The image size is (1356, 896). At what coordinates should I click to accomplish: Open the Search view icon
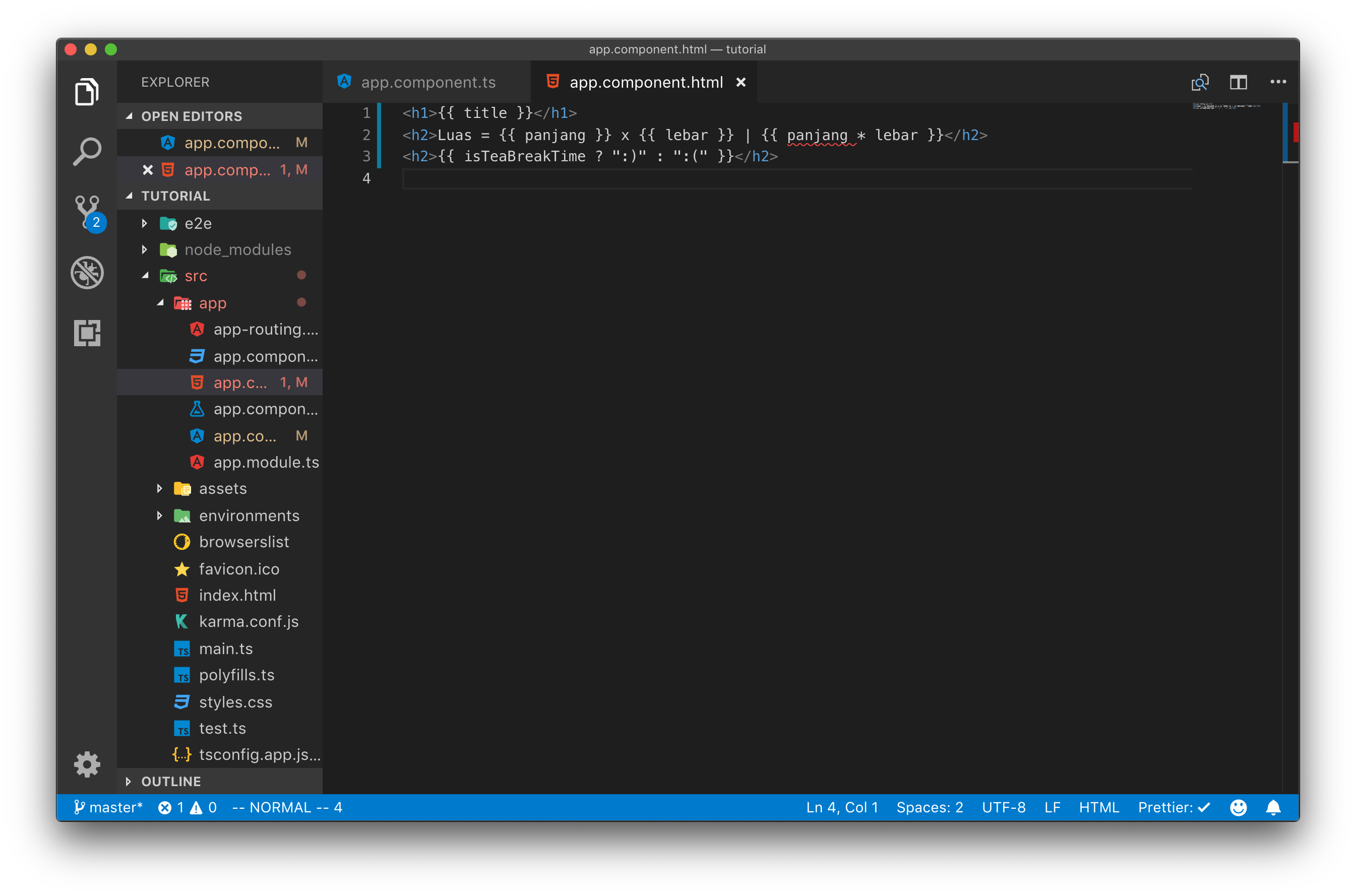pyautogui.click(x=87, y=151)
